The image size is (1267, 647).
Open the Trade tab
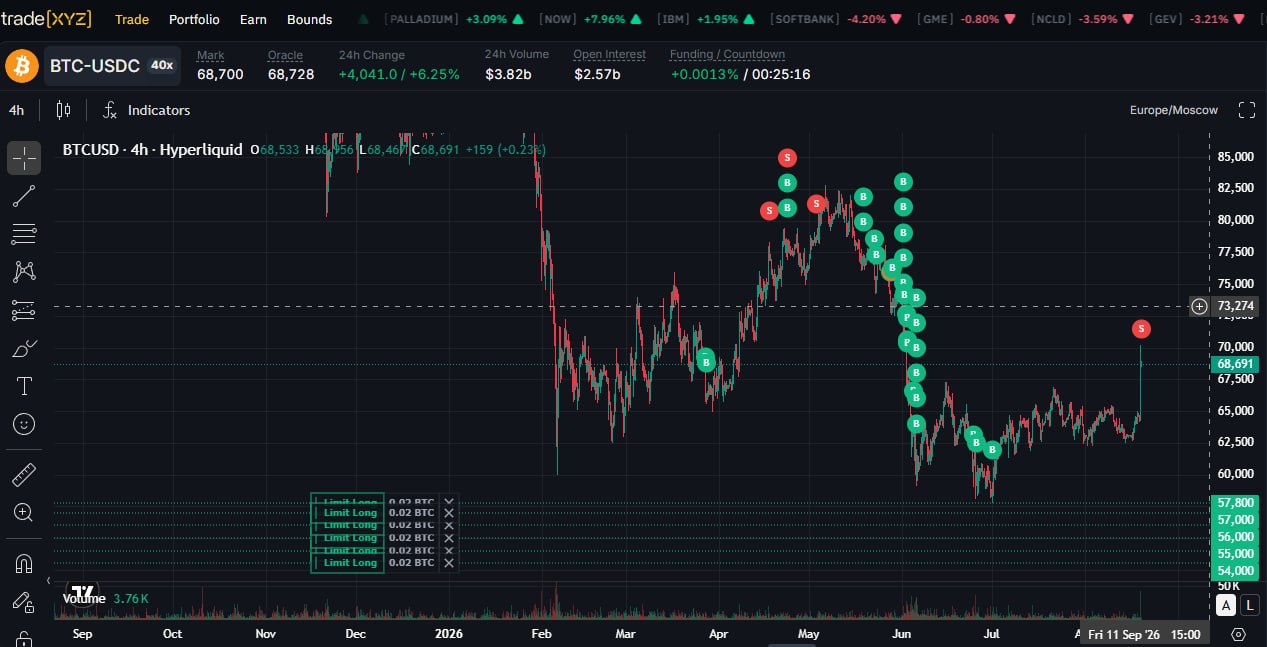[132, 19]
